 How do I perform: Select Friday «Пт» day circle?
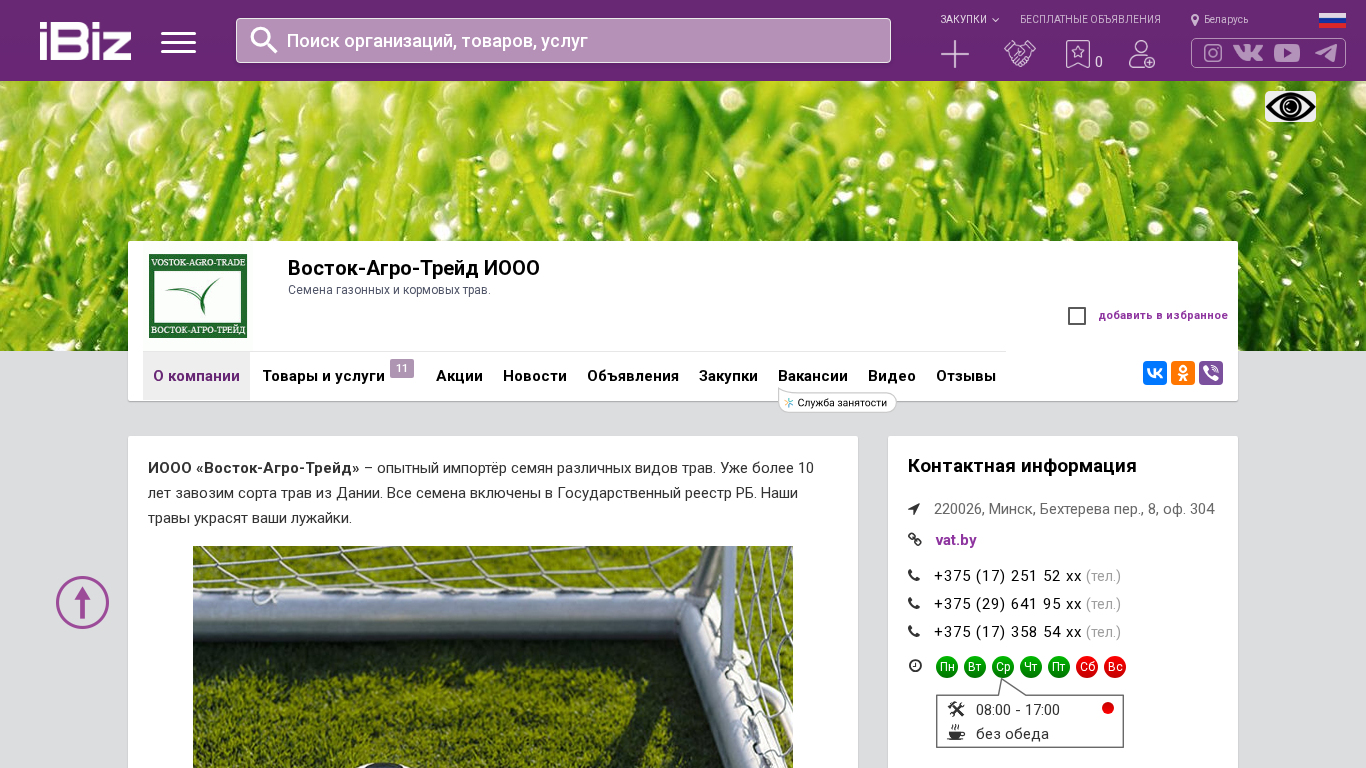pyautogui.click(x=1059, y=667)
